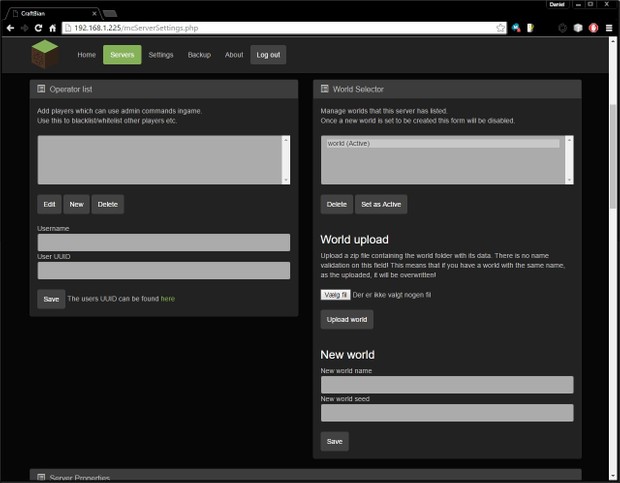Click Edit in the Operator list
The image size is (620, 483).
pyautogui.click(x=49, y=204)
